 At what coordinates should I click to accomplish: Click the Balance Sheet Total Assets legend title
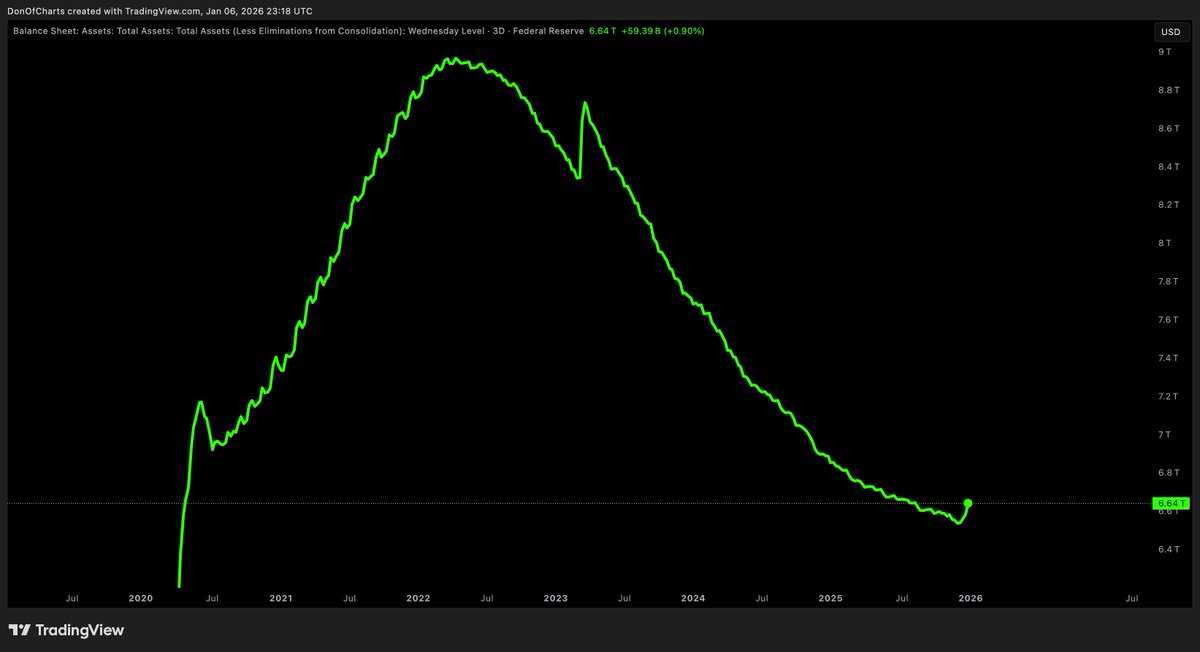298,31
